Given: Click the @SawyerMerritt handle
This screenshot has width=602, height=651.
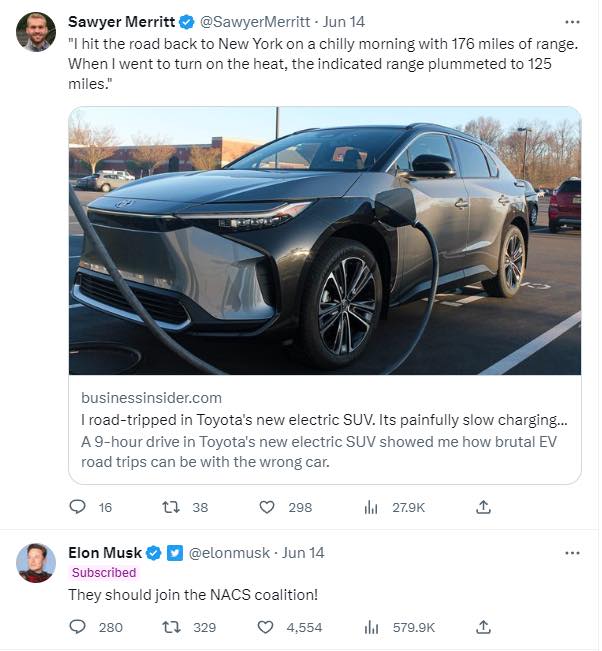Looking at the screenshot, I should pyautogui.click(x=255, y=22).
